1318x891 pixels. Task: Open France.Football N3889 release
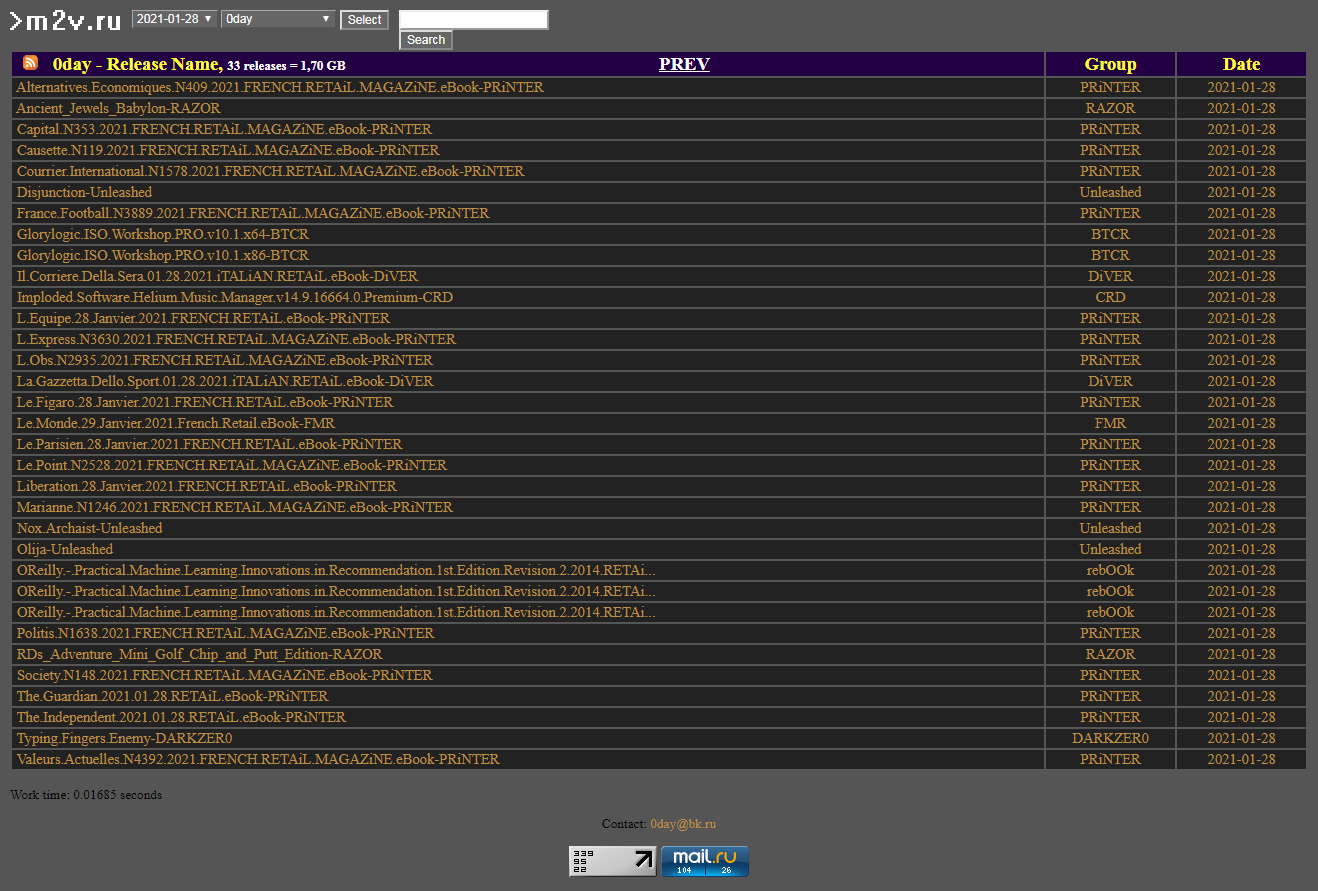(253, 213)
